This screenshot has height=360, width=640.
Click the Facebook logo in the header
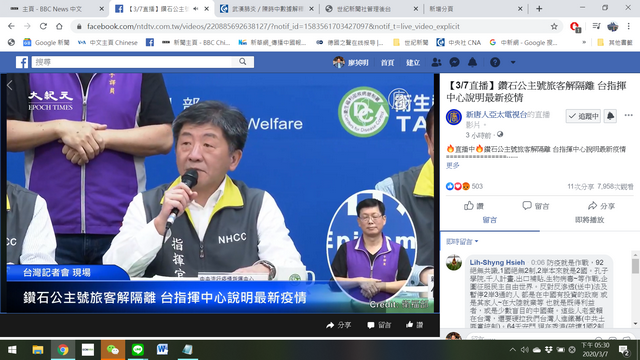22,62
